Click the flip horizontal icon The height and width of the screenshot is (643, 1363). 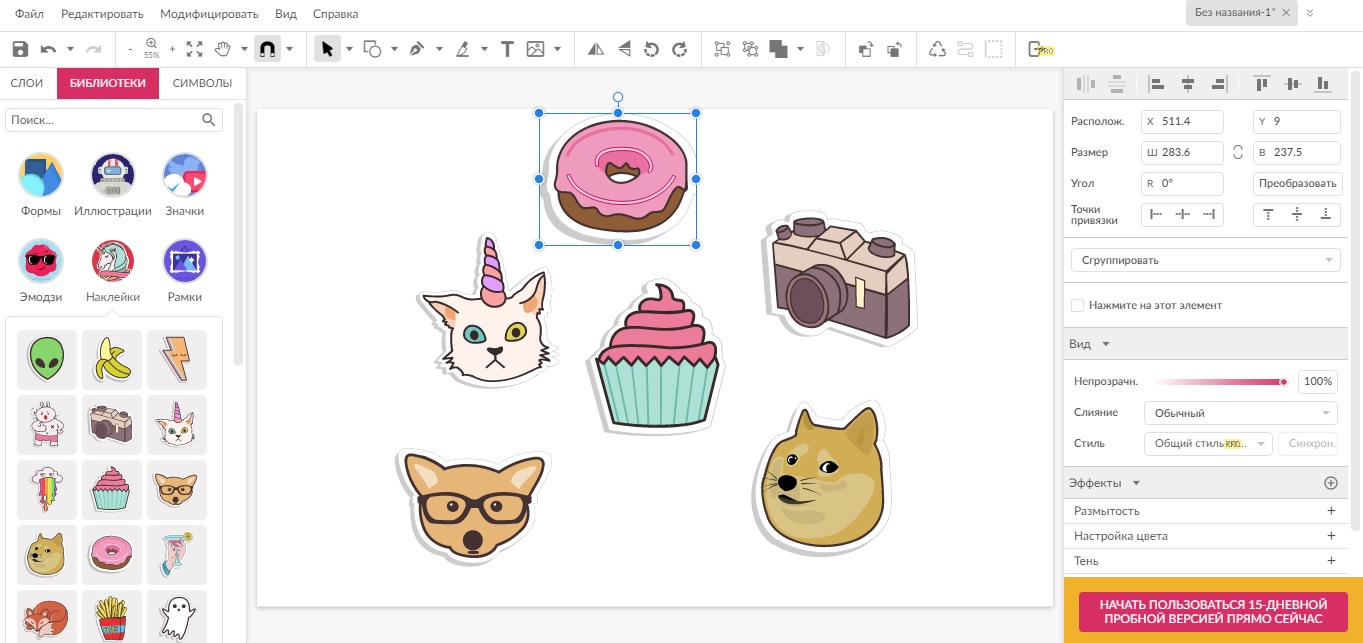point(596,49)
